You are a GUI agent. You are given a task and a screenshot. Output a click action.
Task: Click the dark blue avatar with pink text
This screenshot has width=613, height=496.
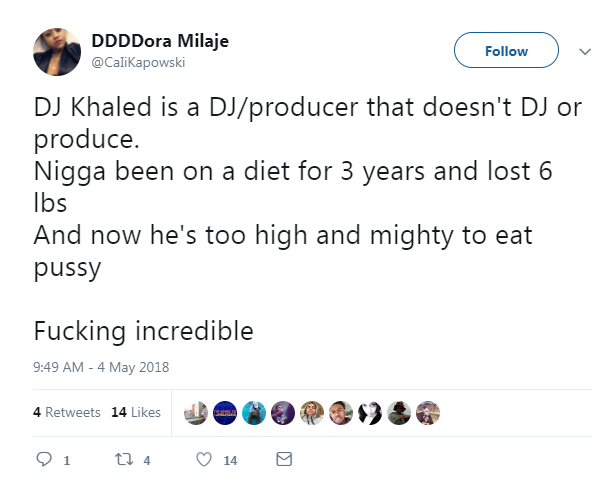[226, 412]
